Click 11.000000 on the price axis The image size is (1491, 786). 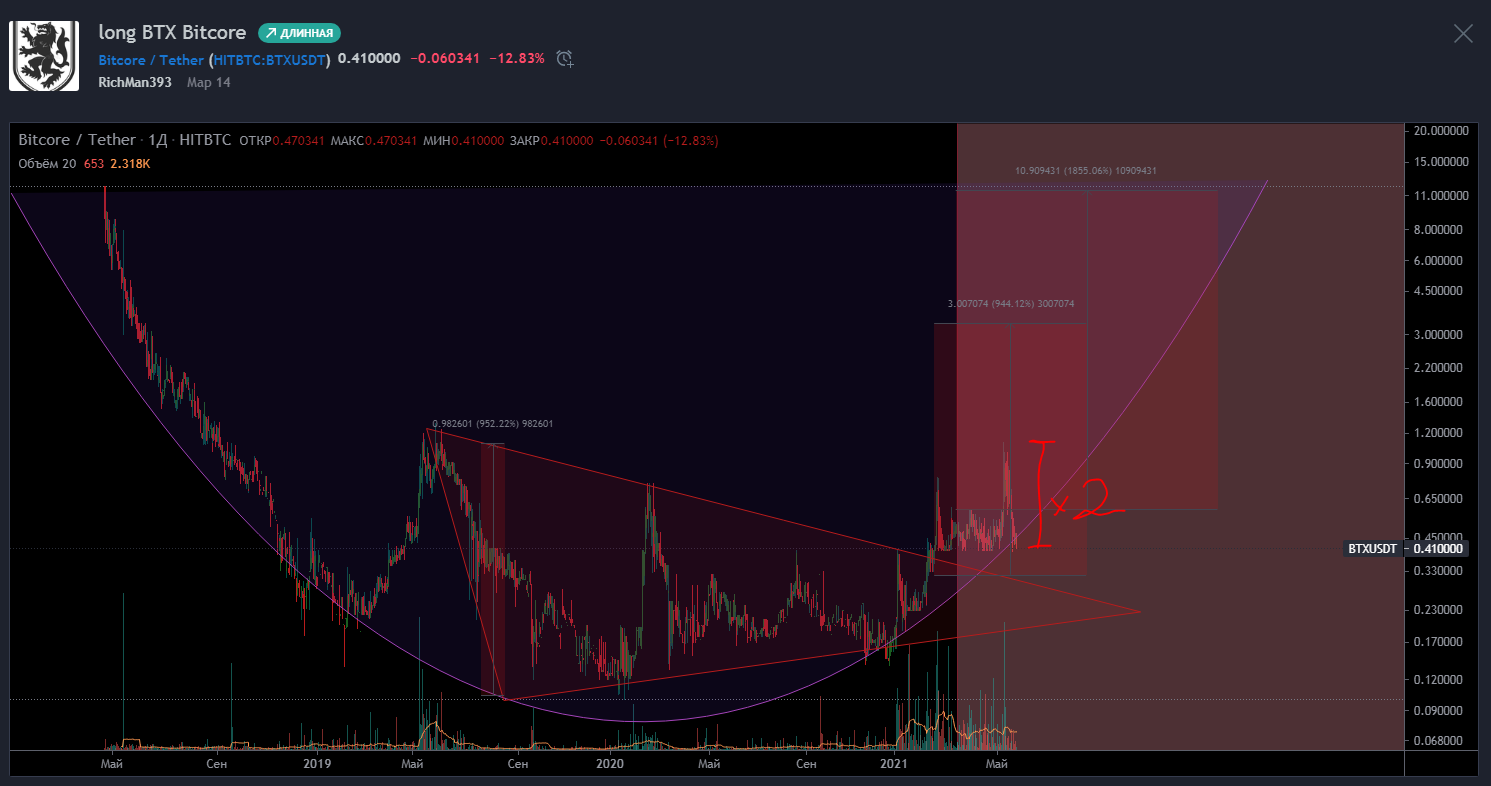[1440, 196]
